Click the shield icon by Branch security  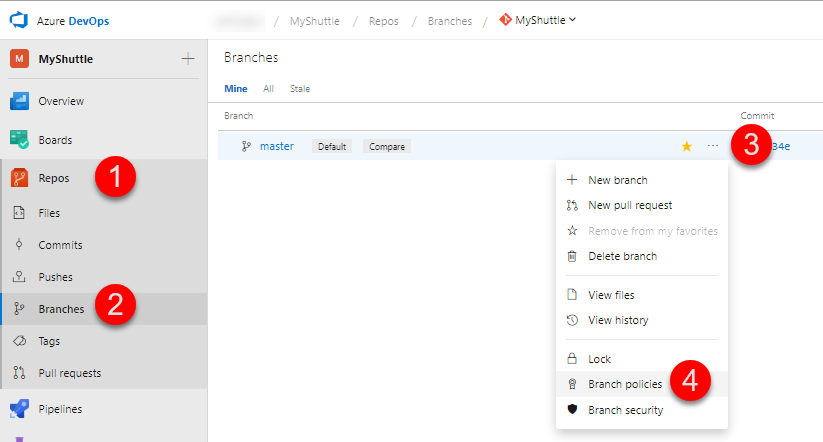(x=572, y=409)
